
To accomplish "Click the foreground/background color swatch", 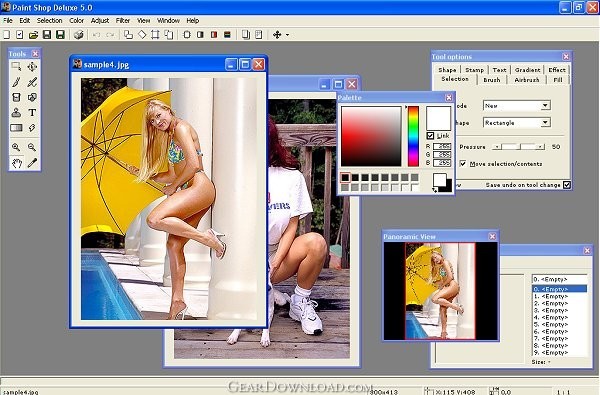I will point(442,182).
